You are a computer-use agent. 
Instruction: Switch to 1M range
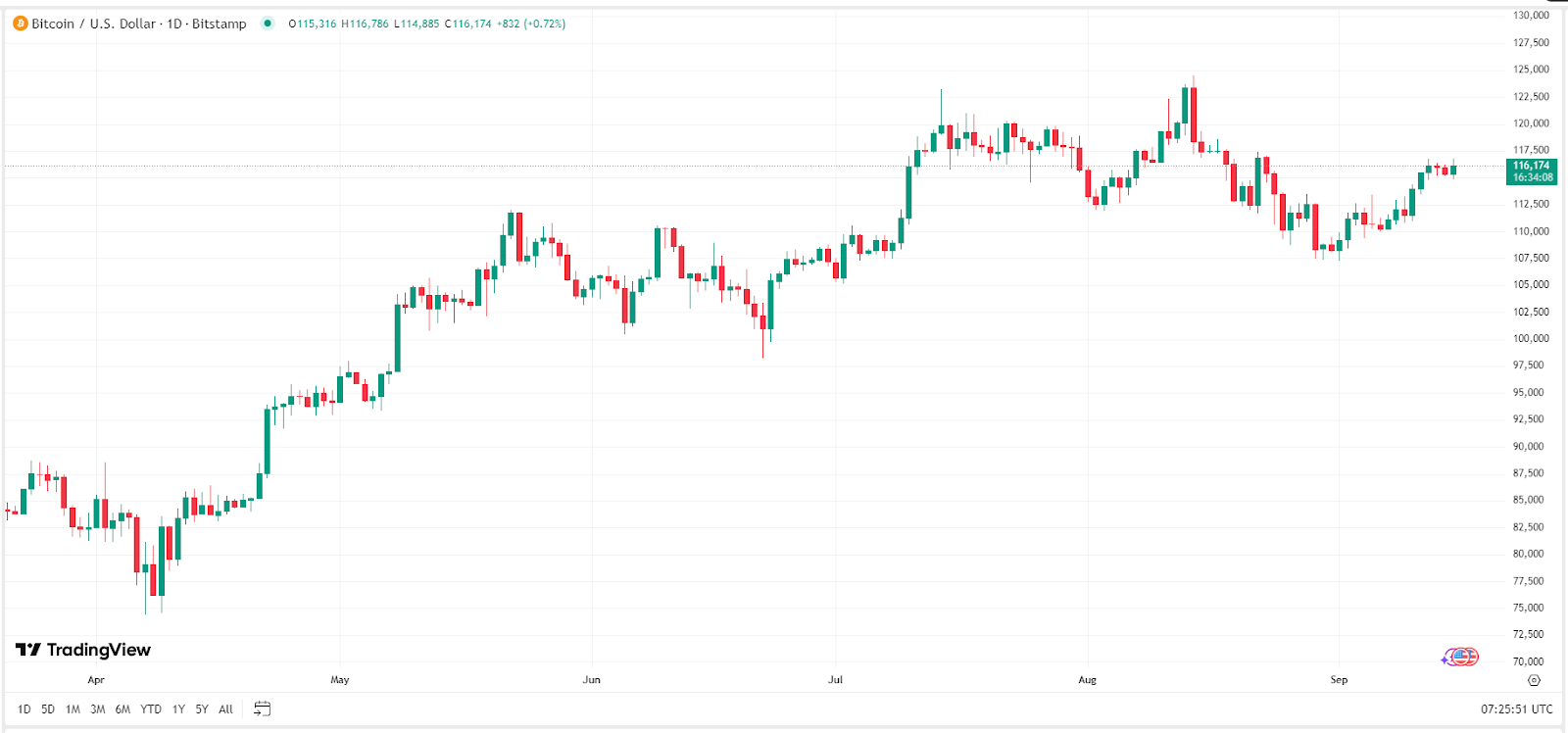pyautogui.click(x=73, y=709)
